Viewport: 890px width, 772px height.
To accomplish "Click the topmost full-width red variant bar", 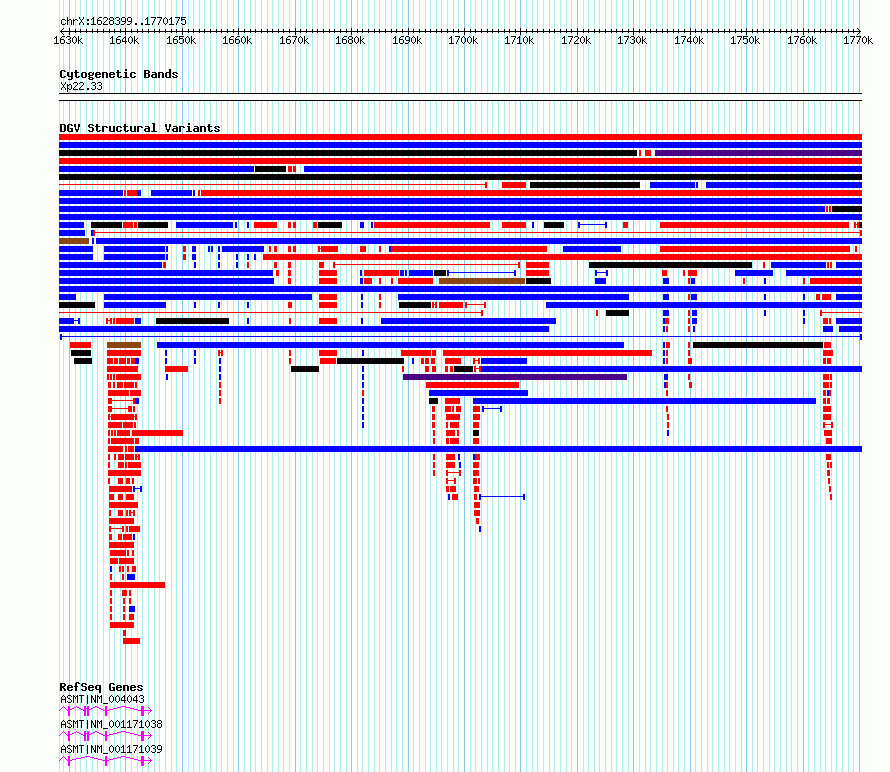I will [x=460, y=137].
